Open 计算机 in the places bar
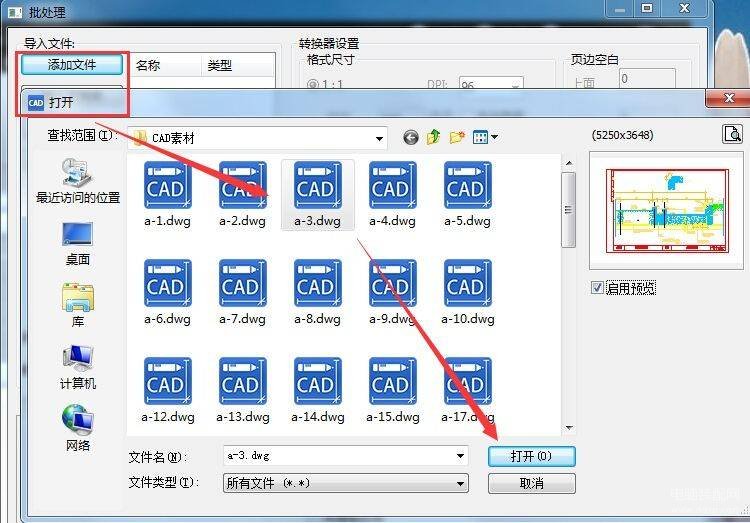Screen dimensions: 750x523 (x=77, y=367)
